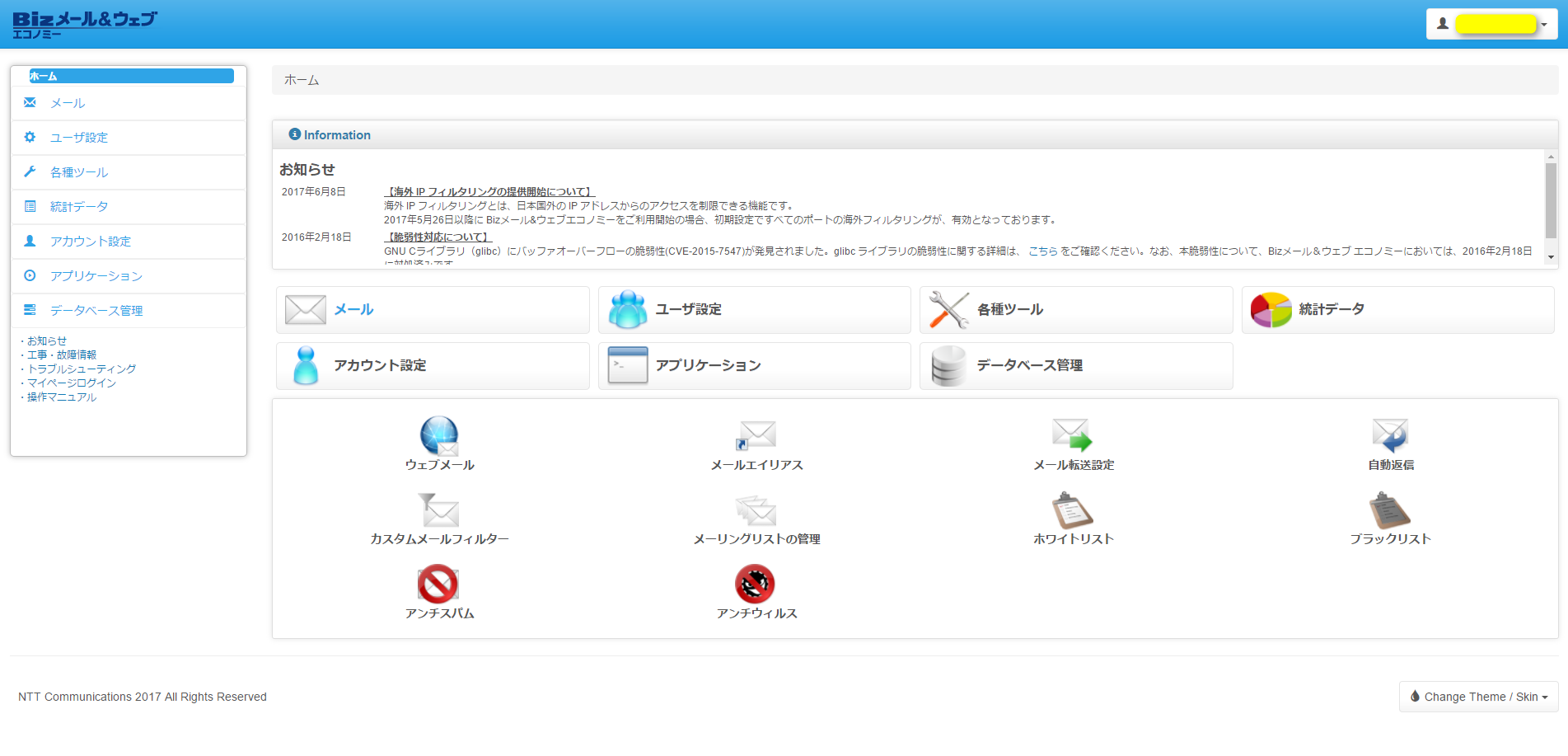Click the メール tile label
The height and width of the screenshot is (756, 1568).
tap(353, 309)
